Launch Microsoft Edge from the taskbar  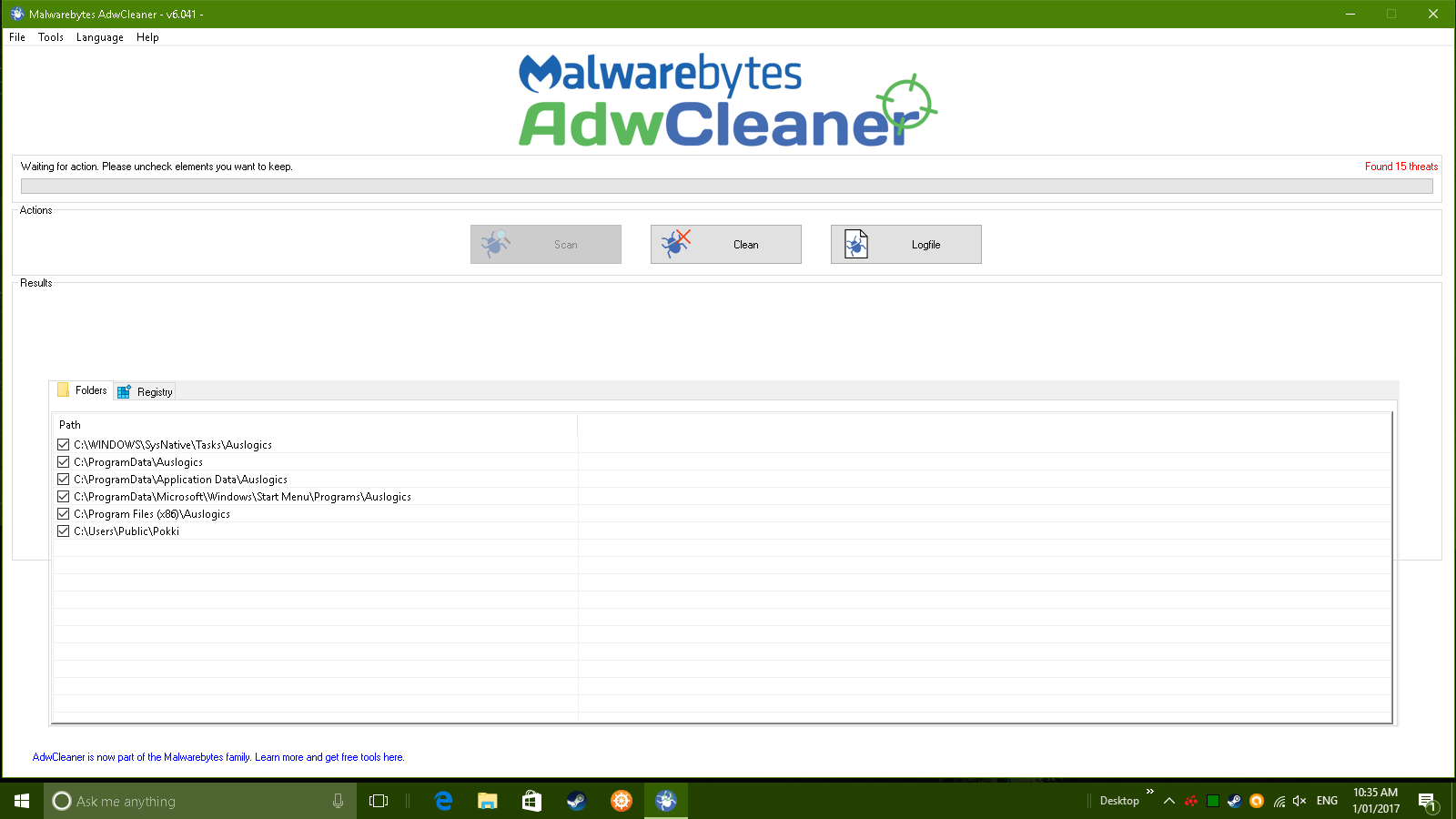pos(443,801)
